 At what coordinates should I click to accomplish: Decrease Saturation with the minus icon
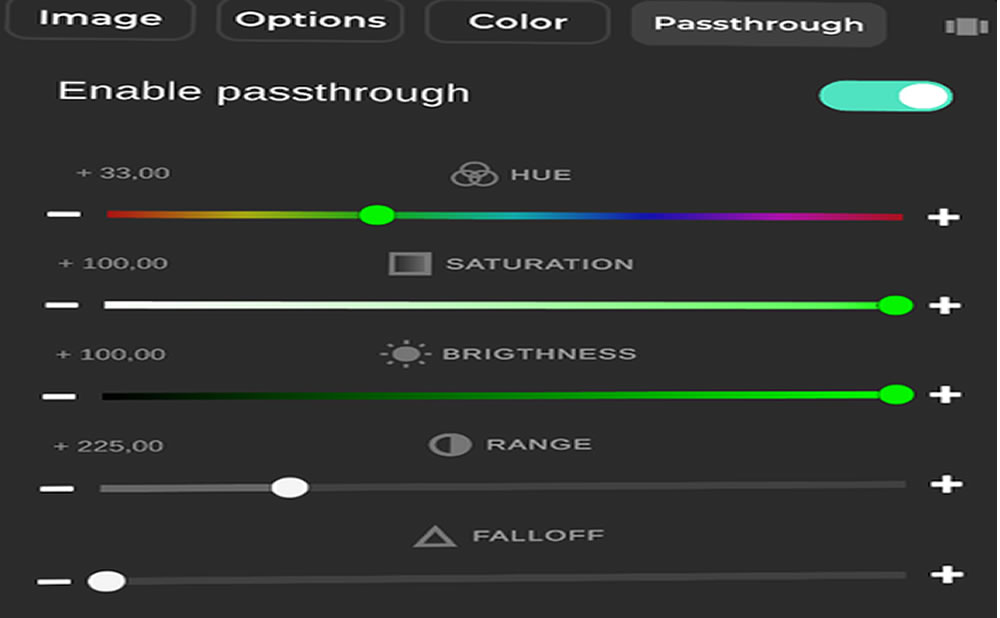click(x=62, y=304)
